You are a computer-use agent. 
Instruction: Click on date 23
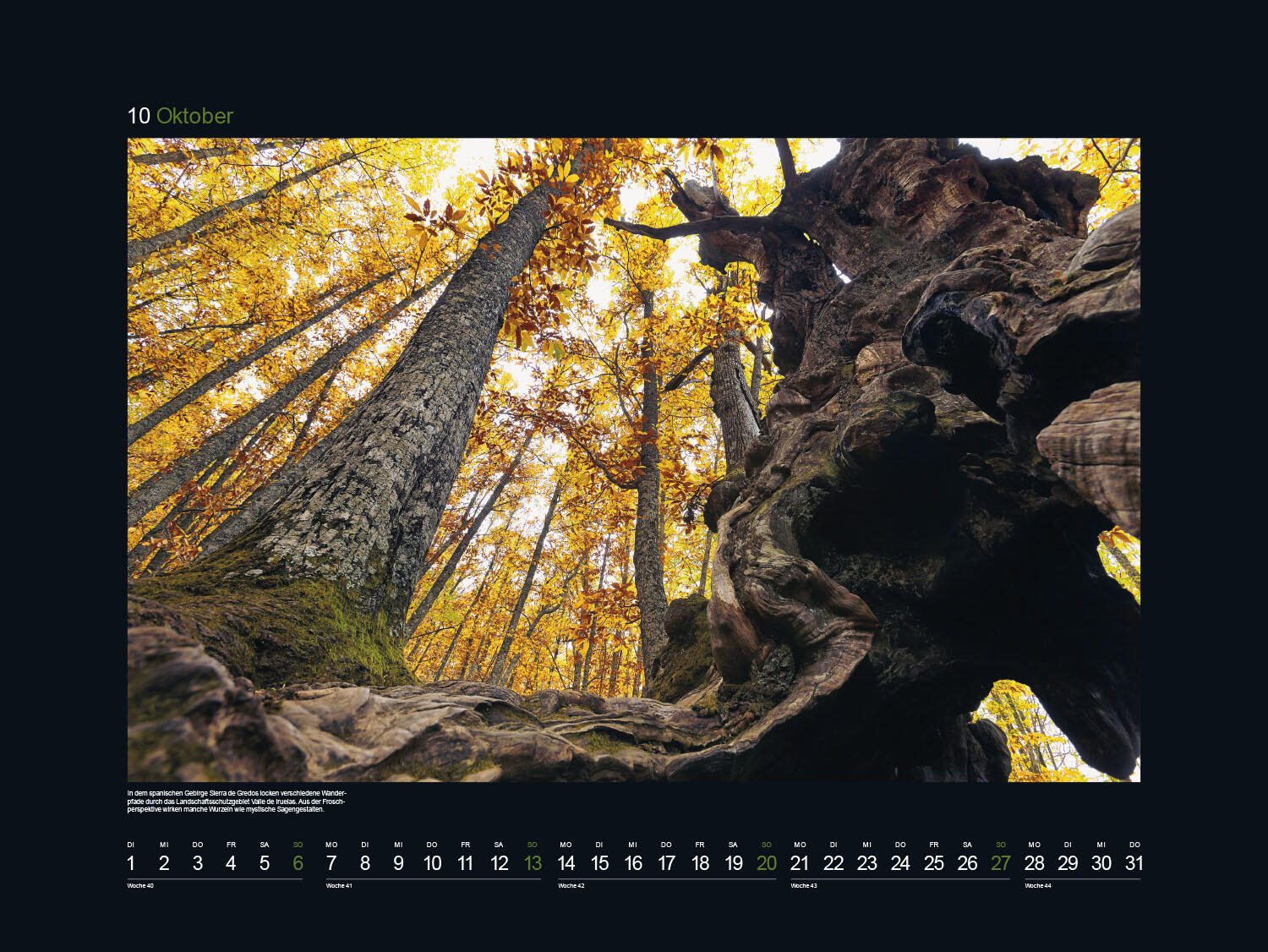coord(866,863)
